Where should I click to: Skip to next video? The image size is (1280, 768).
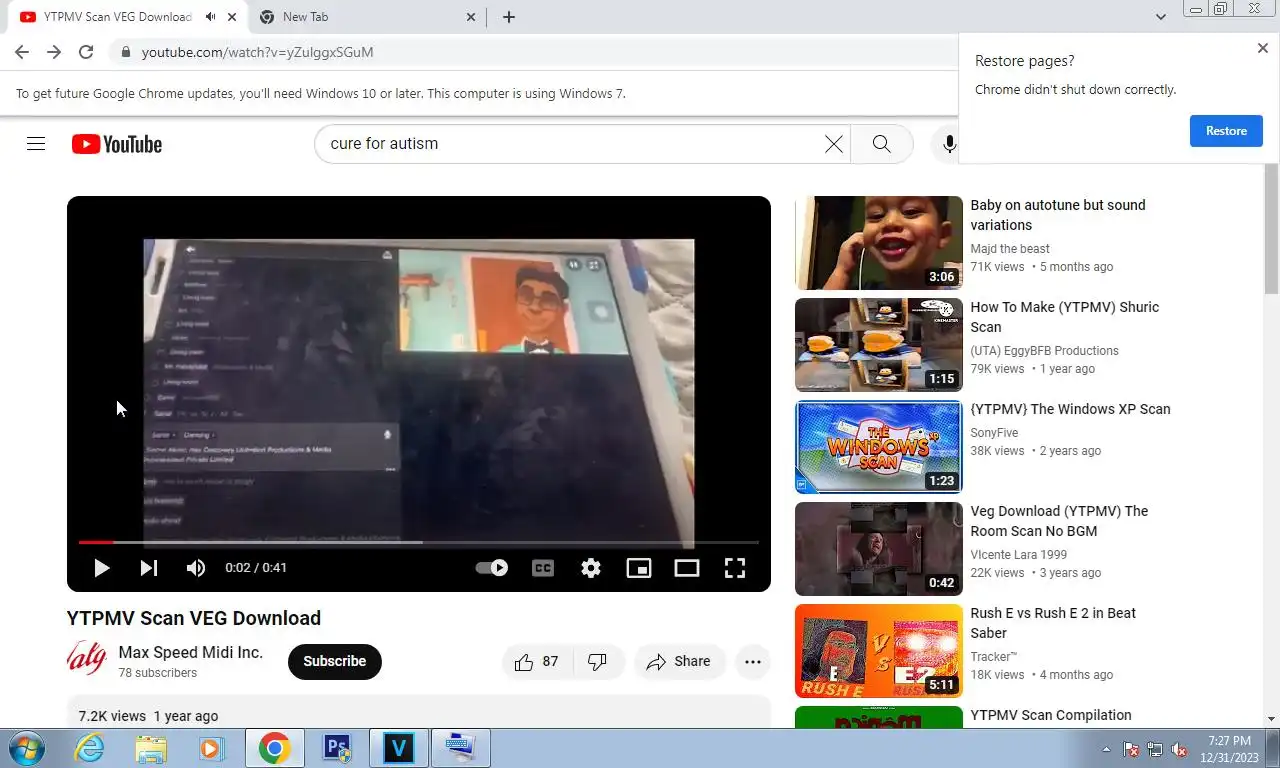point(148,568)
